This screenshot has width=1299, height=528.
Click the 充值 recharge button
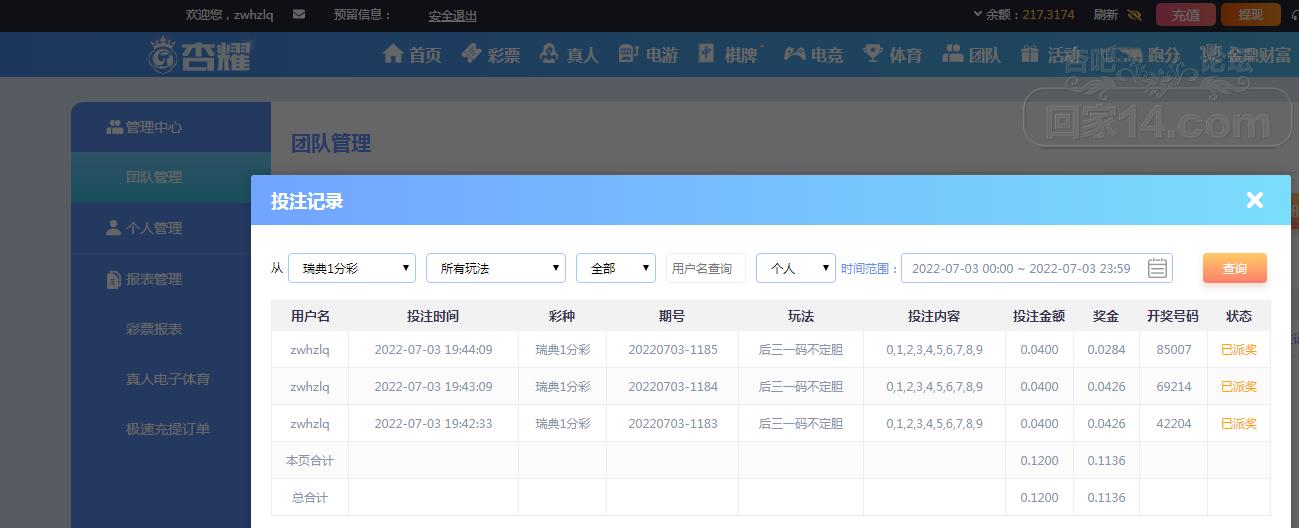point(1185,15)
